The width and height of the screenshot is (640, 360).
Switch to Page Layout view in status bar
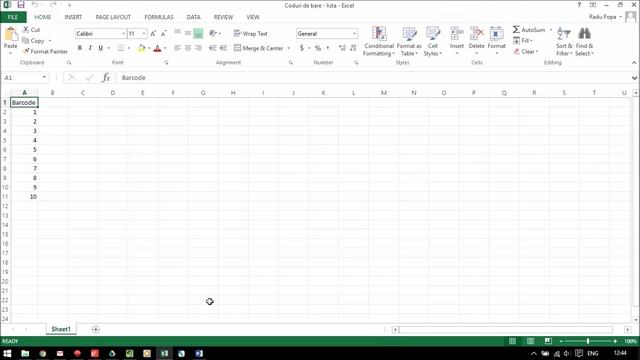[x=530, y=341]
